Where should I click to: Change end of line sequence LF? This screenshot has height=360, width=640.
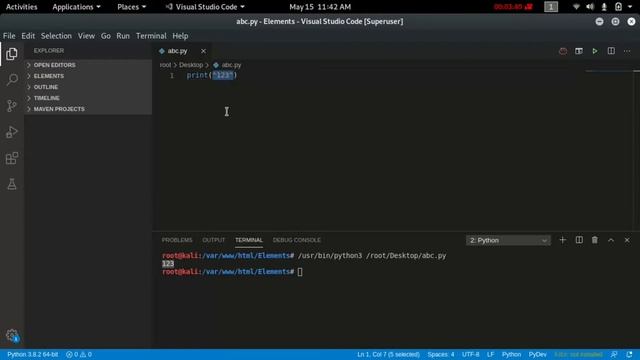click(490, 354)
